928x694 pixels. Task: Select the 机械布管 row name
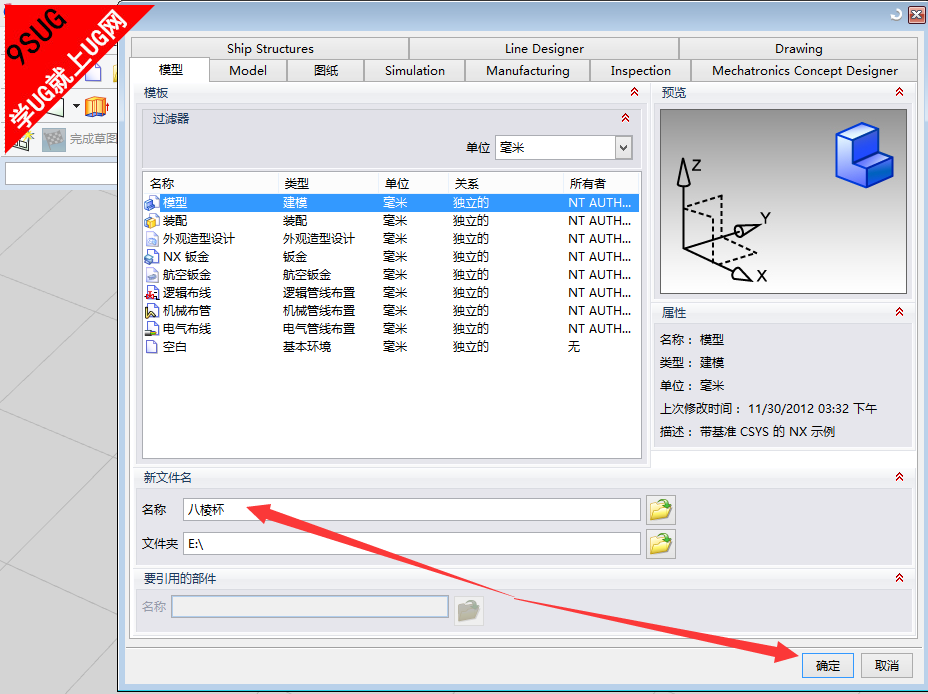click(187, 311)
